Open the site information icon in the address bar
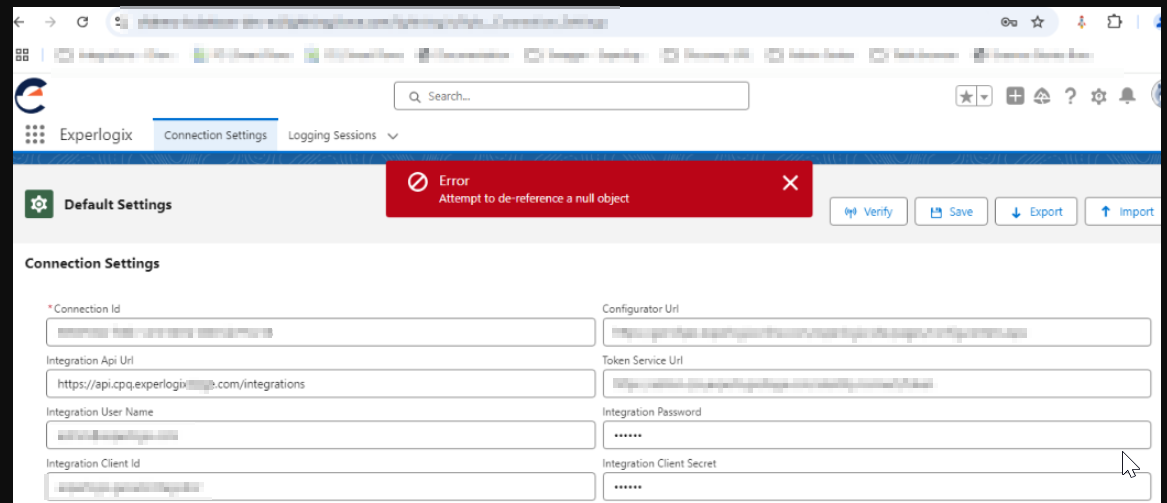 coord(118,22)
